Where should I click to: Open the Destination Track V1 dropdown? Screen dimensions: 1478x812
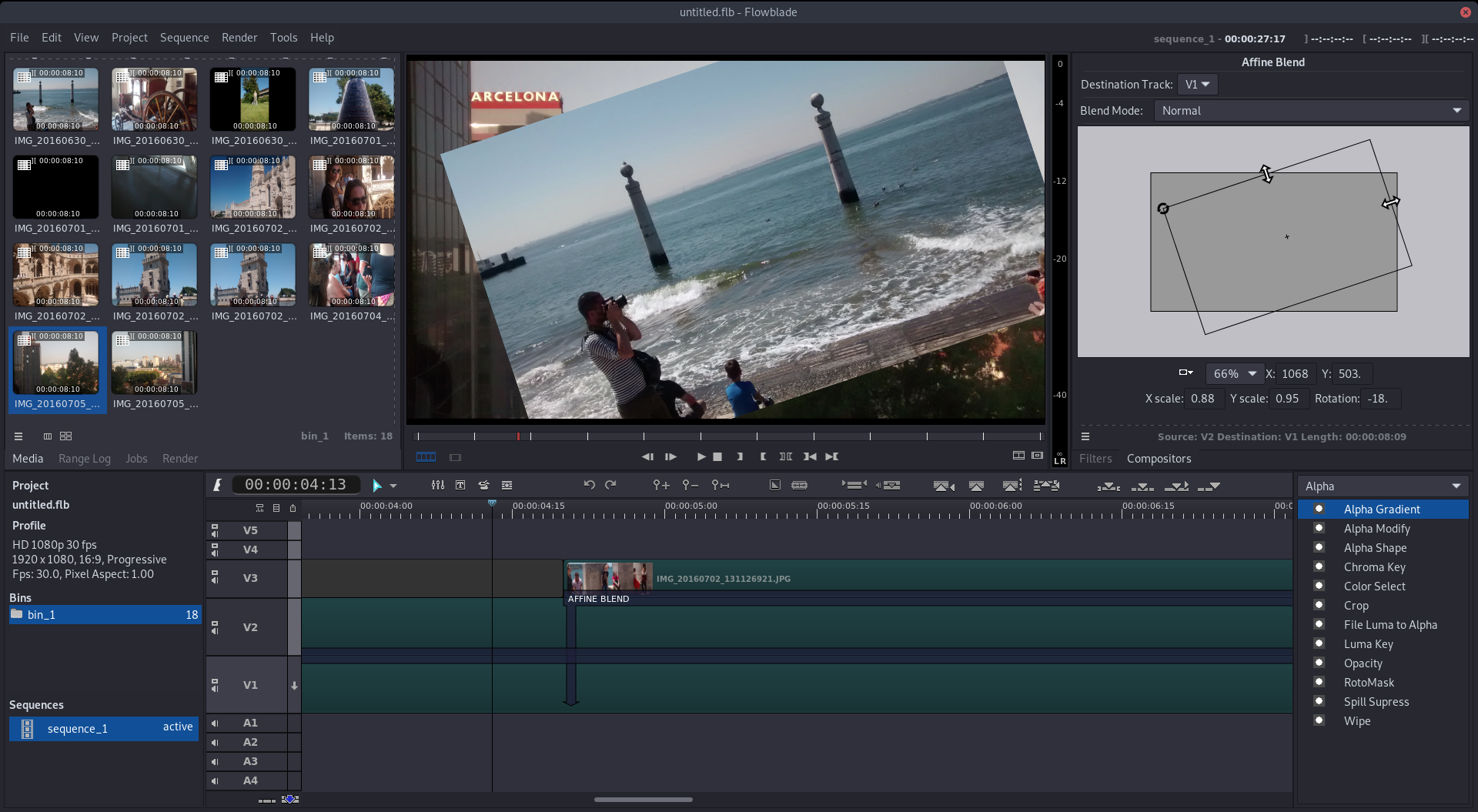(x=1197, y=85)
